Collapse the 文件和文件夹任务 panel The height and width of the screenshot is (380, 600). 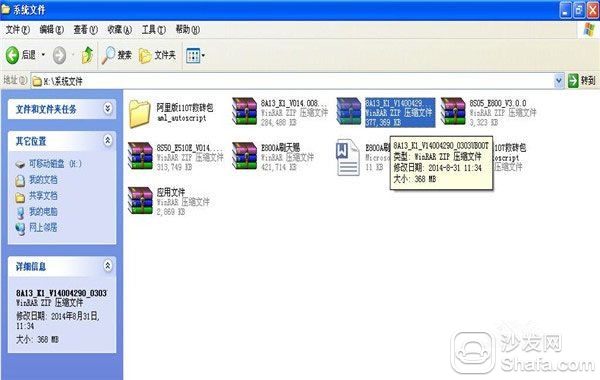(x=108, y=109)
